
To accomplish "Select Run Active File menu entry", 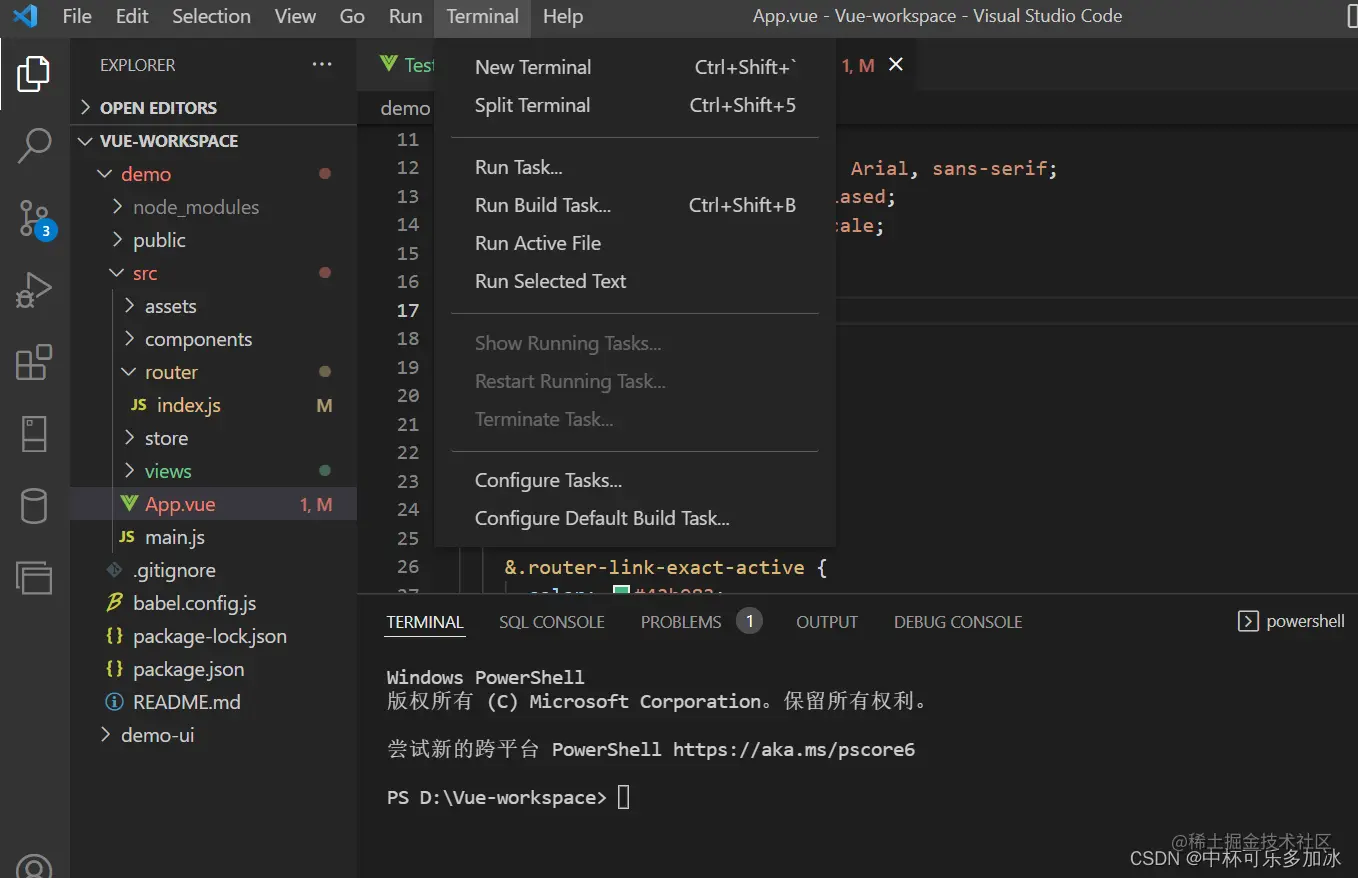I will pos(635,243).
